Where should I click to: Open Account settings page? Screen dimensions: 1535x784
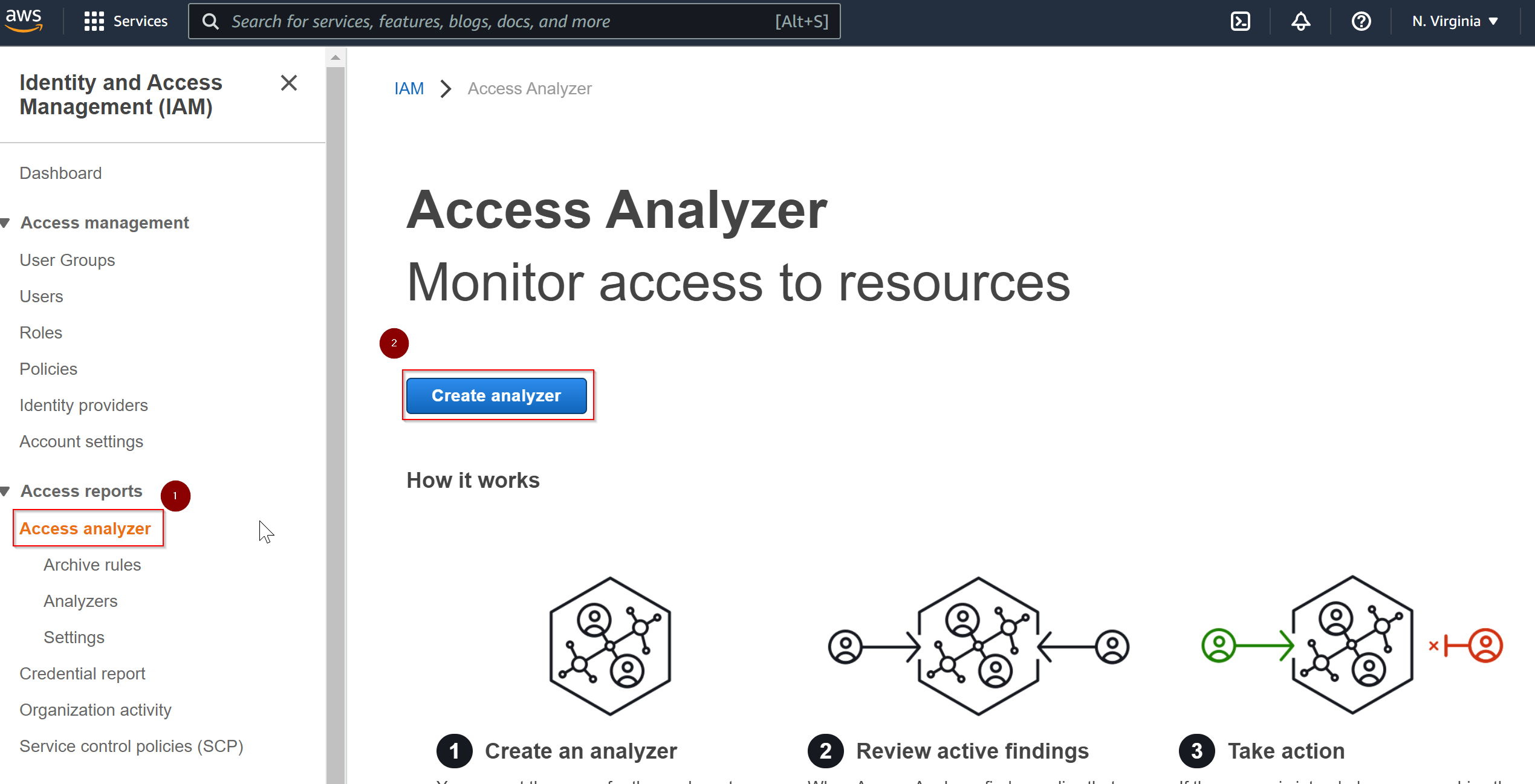point(81,442)
